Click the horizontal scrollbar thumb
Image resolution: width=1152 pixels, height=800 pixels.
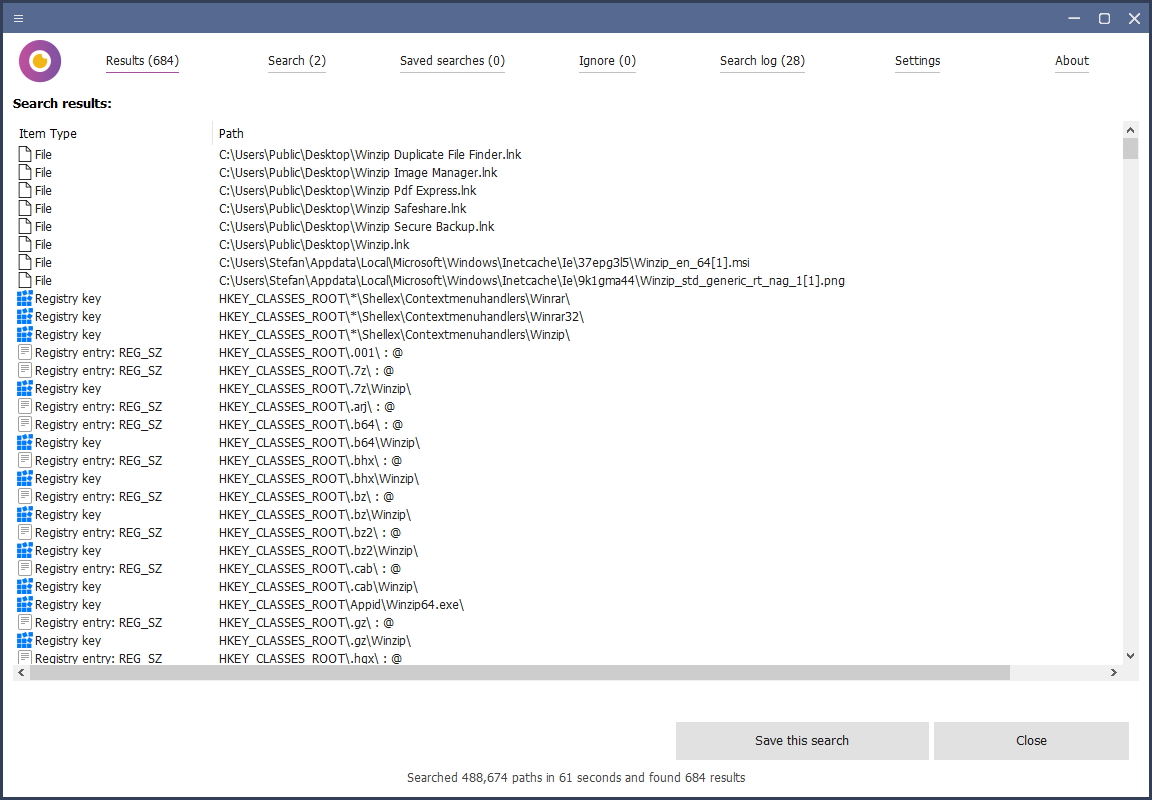click(x=520, y=672)
